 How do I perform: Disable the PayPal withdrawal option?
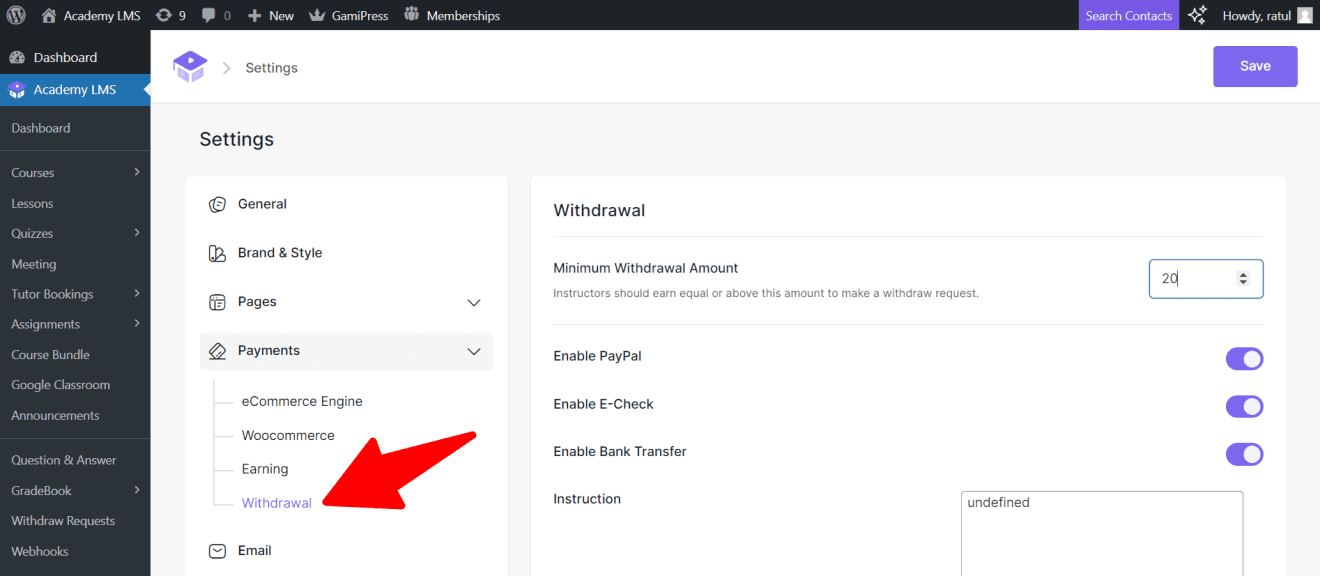[x=1244, y=359]
